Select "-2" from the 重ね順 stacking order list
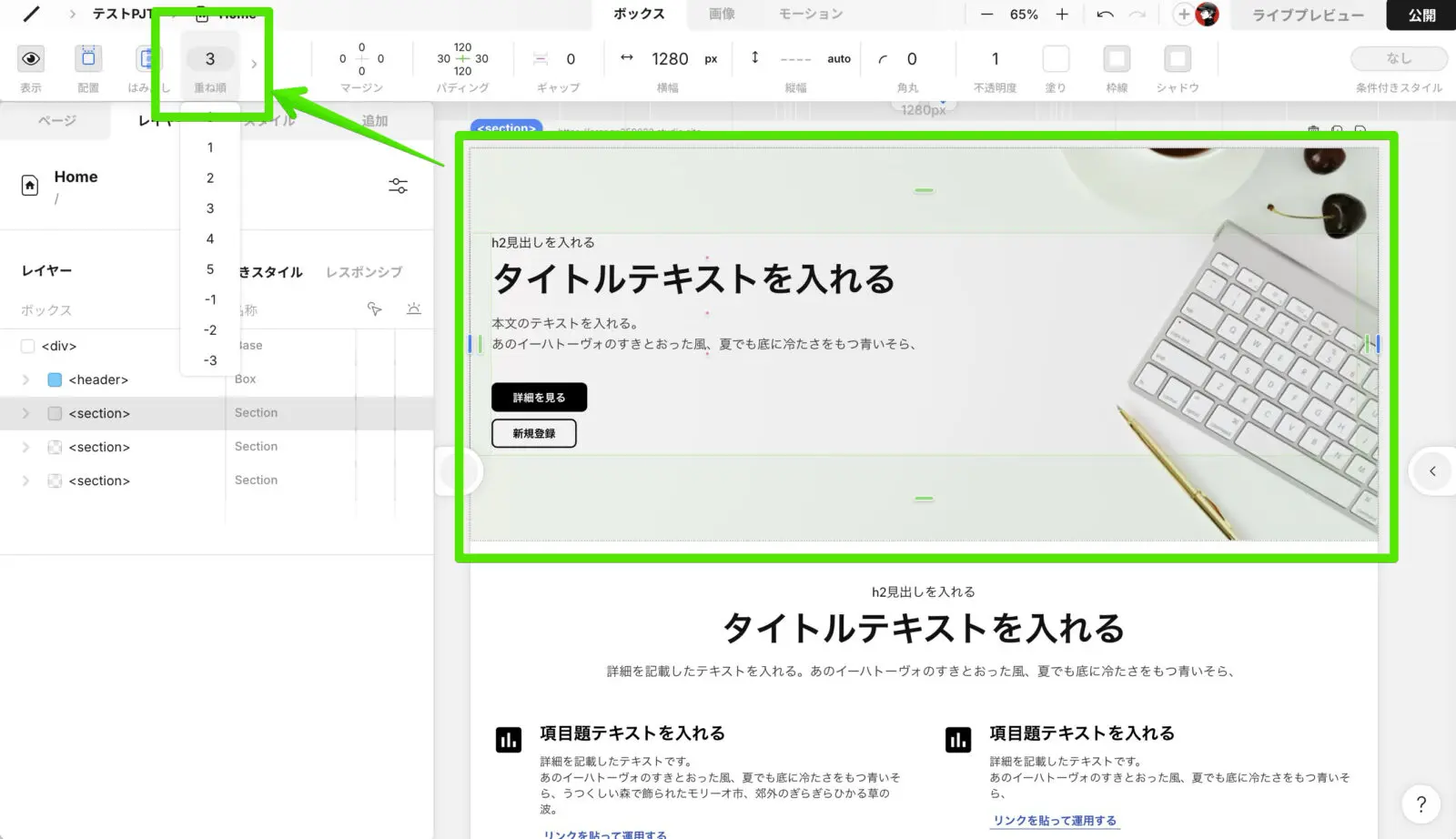 click(x=210, y=329)
